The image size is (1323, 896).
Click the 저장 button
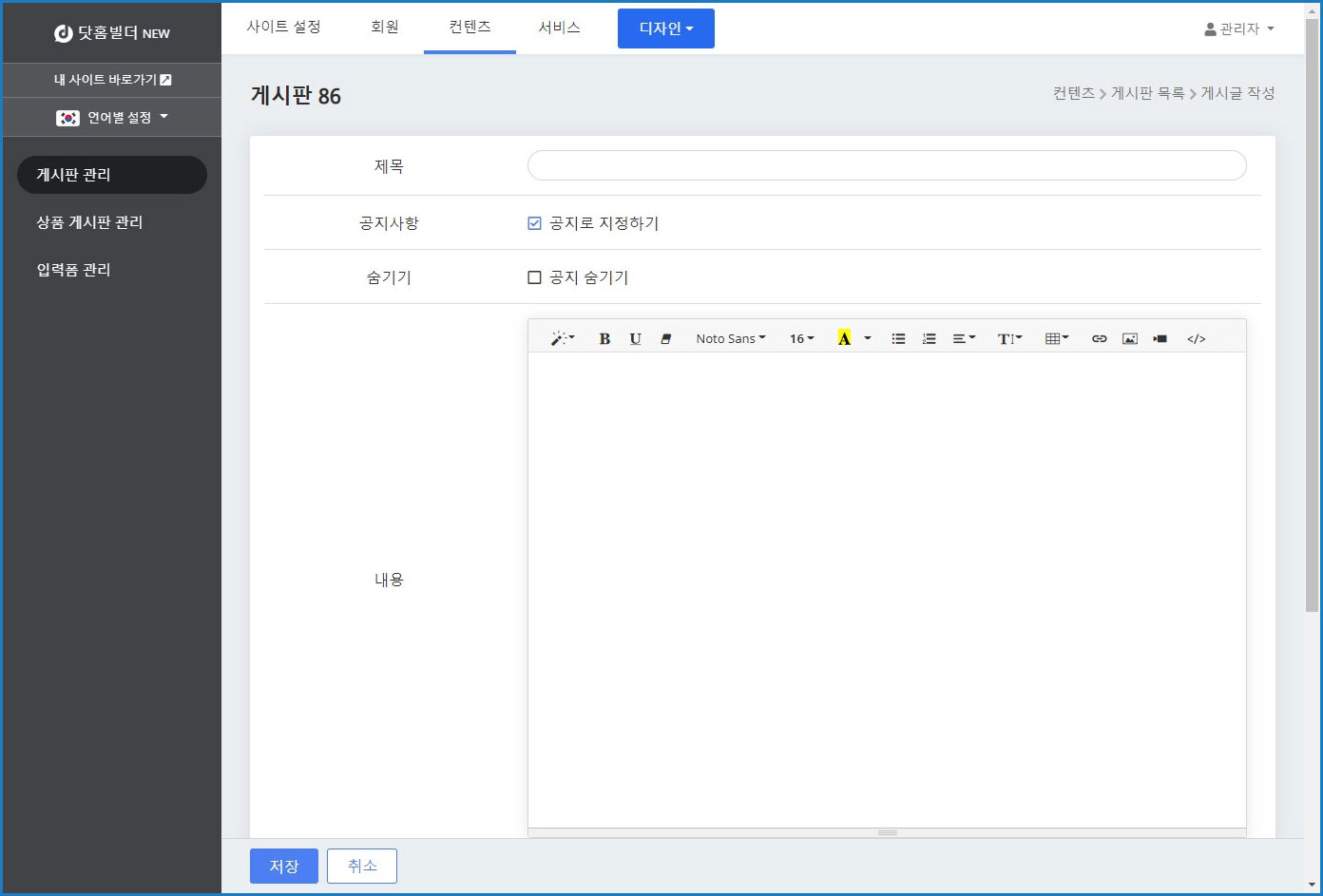point(283,866)
